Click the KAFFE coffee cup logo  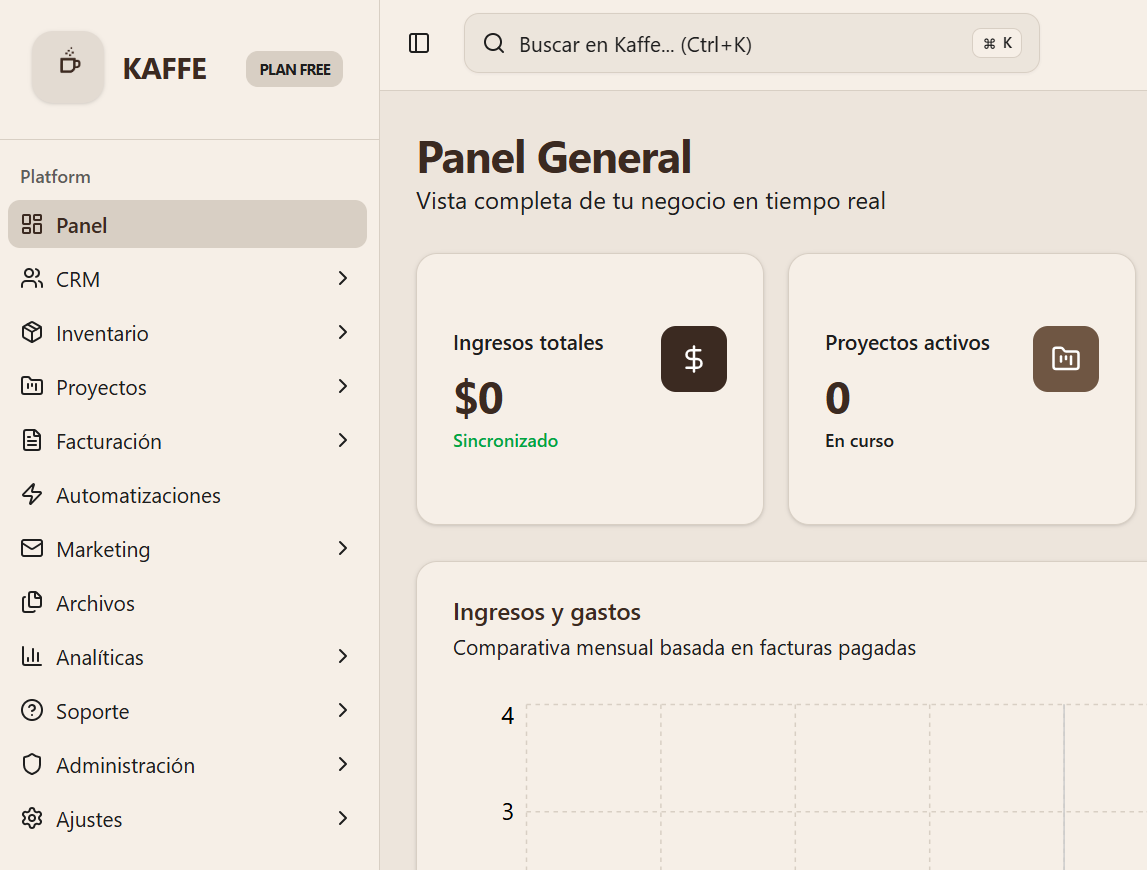67,67
